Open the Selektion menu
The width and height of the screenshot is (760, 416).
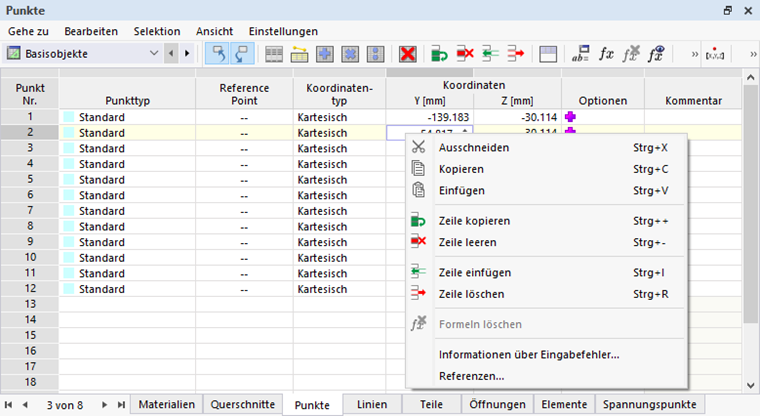point(157,32)
